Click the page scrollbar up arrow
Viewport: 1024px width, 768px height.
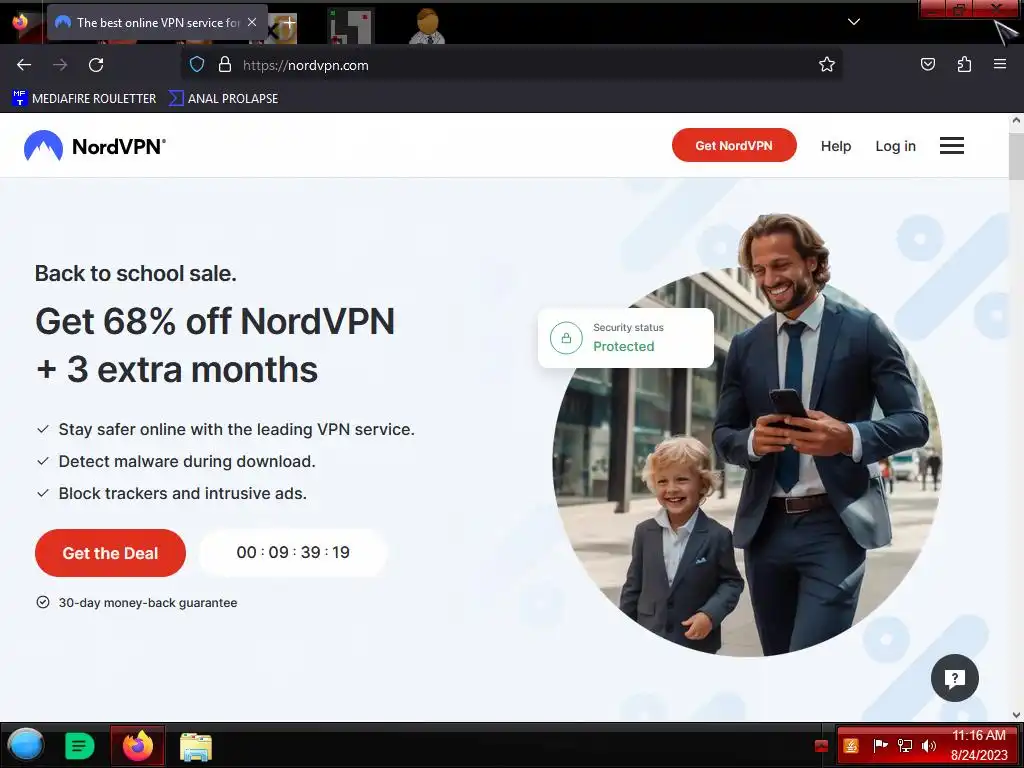coord(1016,120)
